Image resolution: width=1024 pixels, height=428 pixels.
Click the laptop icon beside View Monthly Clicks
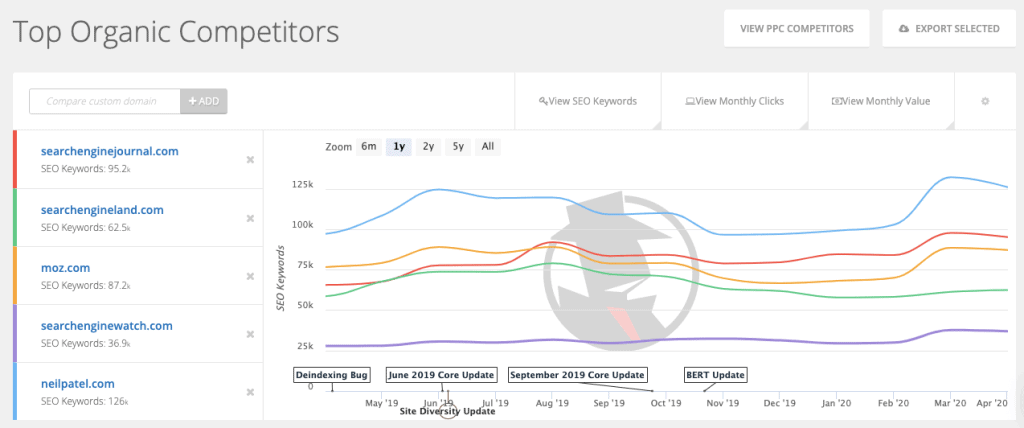[x=689, y=101]
